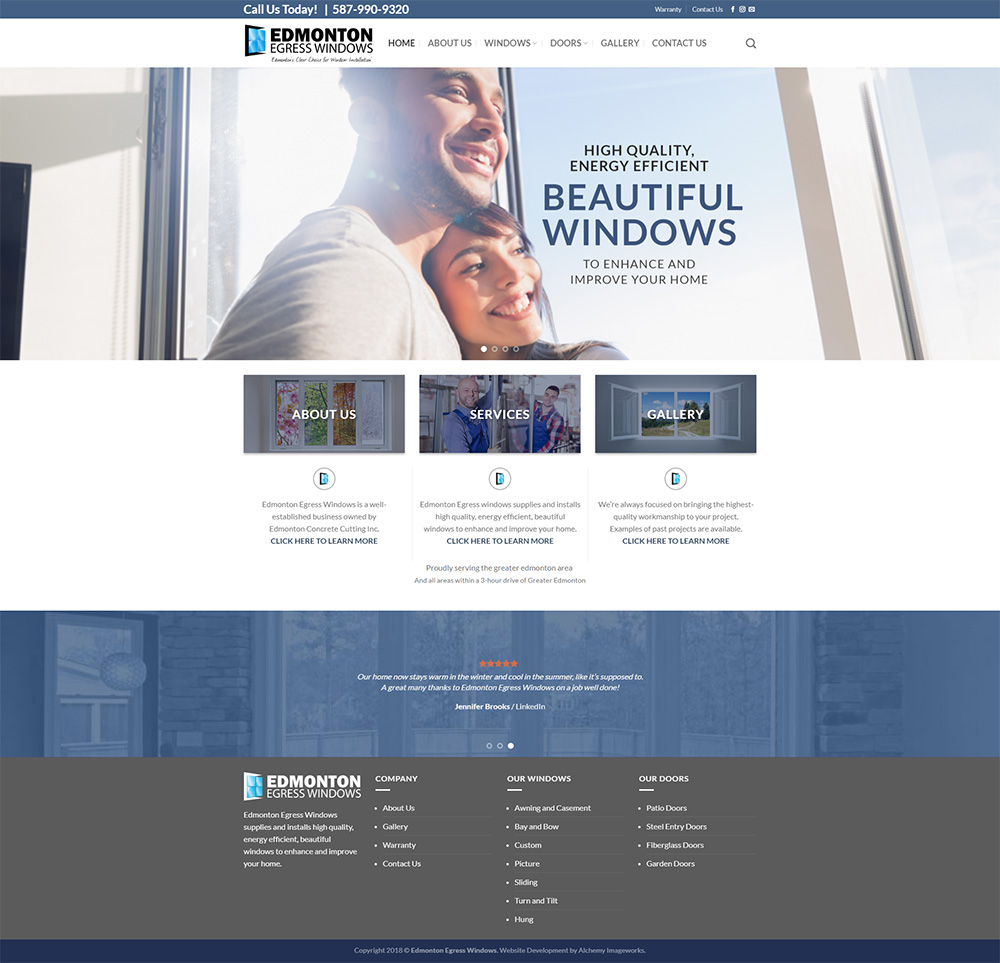1000x963 pixels.
Task: Open the Services image banner
Action: [x=500, y=414]
